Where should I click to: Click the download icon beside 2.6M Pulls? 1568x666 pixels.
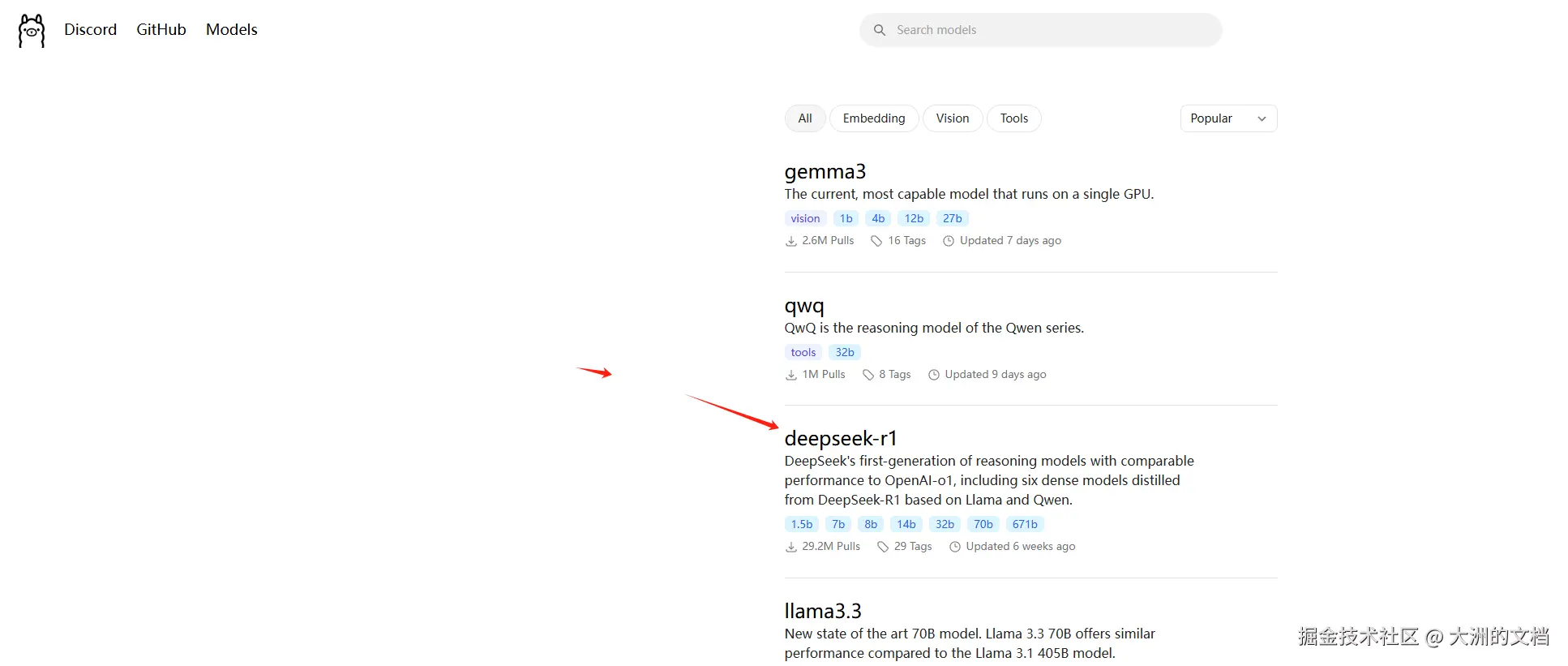(790, 241)
